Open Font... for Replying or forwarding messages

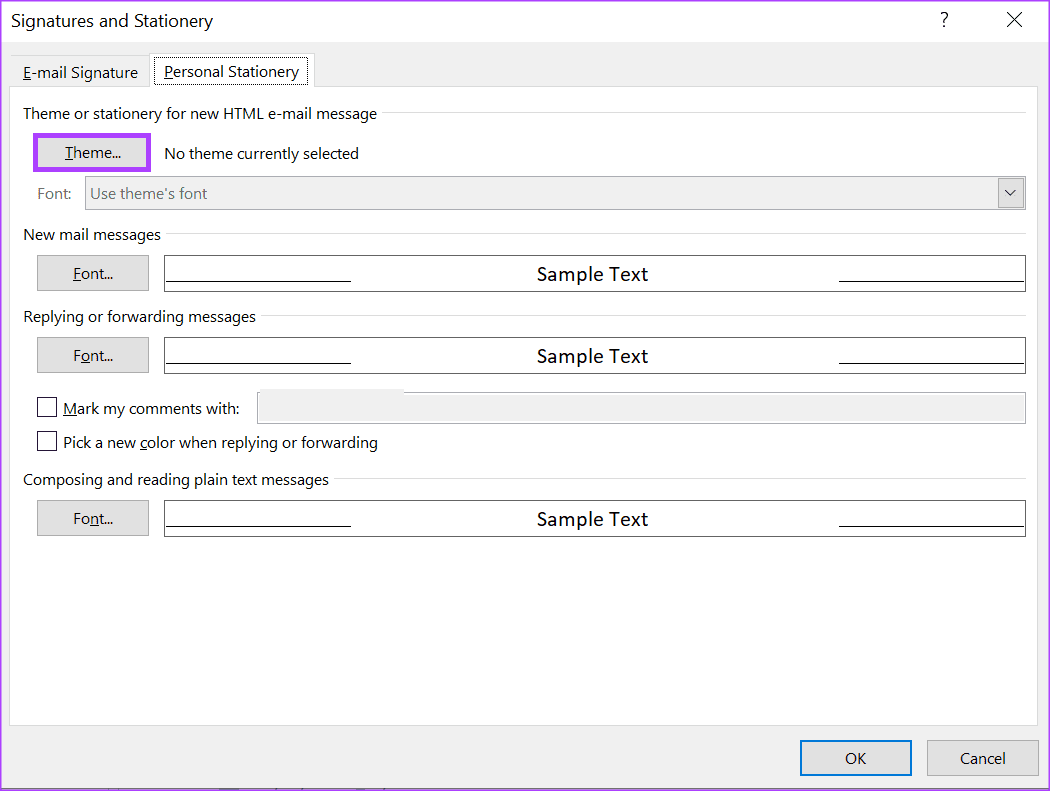pyautogui.click(x=92, y=355)
